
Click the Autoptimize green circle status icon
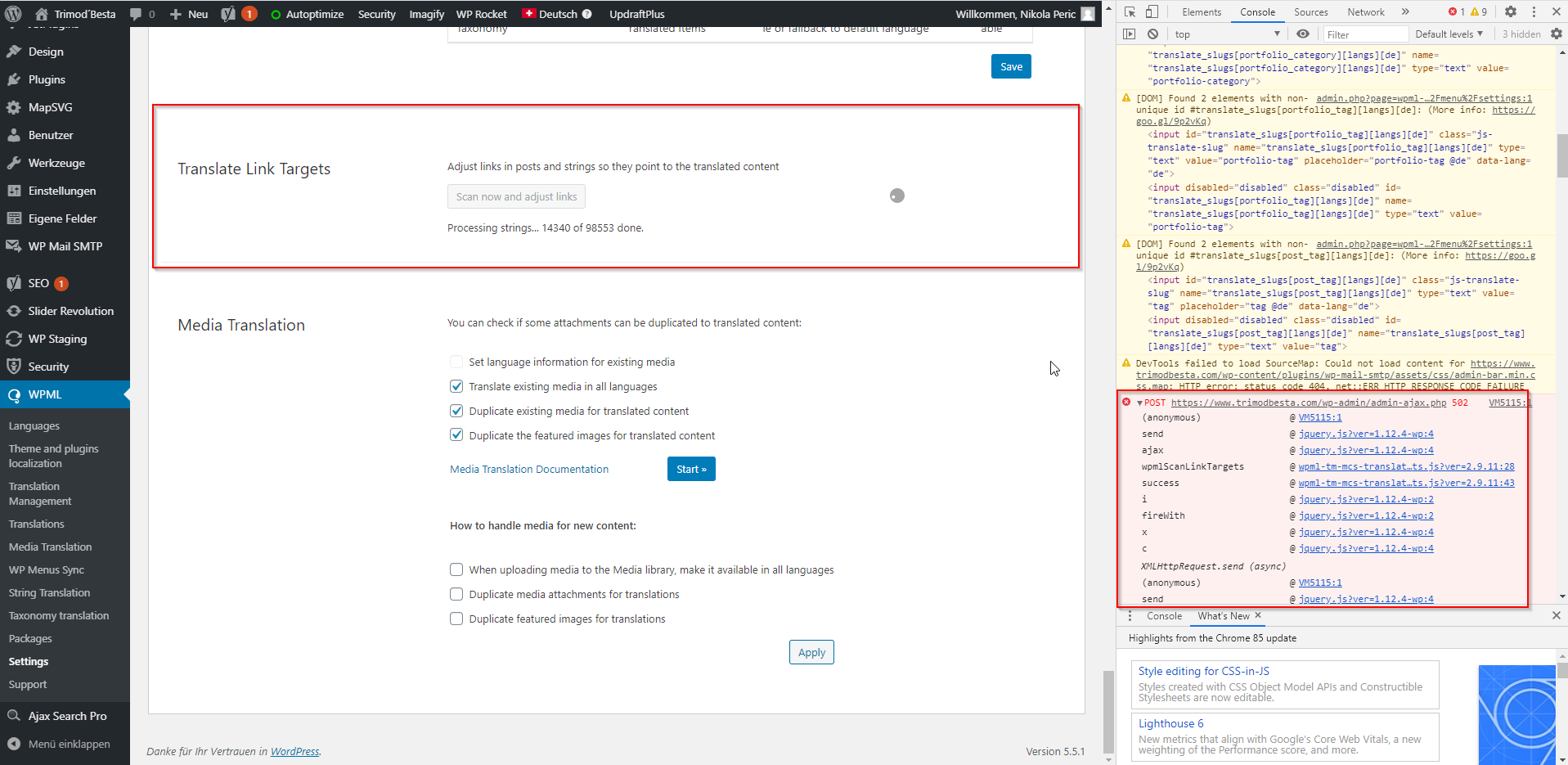276,15
